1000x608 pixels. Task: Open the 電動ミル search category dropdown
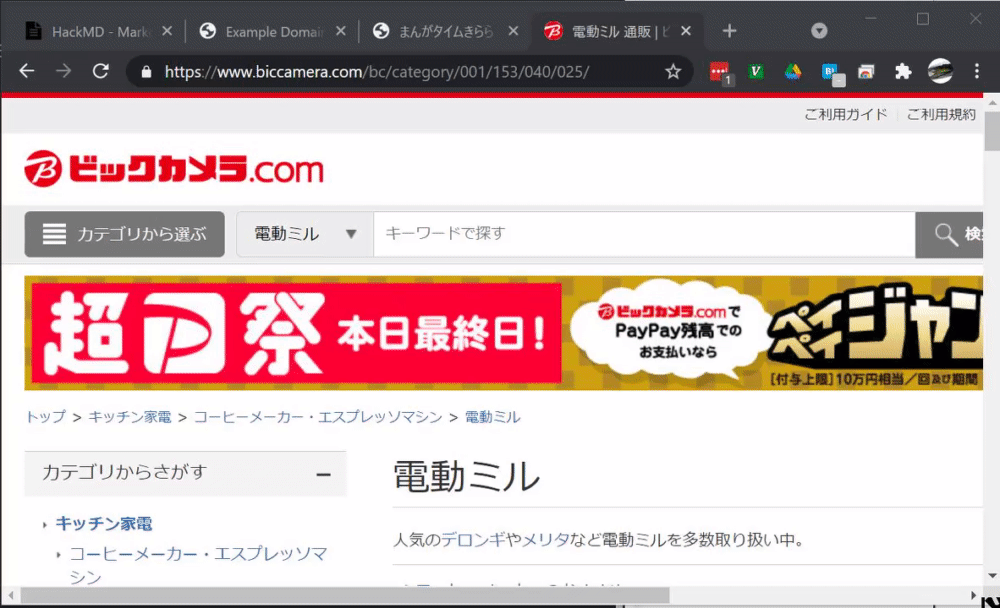(x=303, y=234)
